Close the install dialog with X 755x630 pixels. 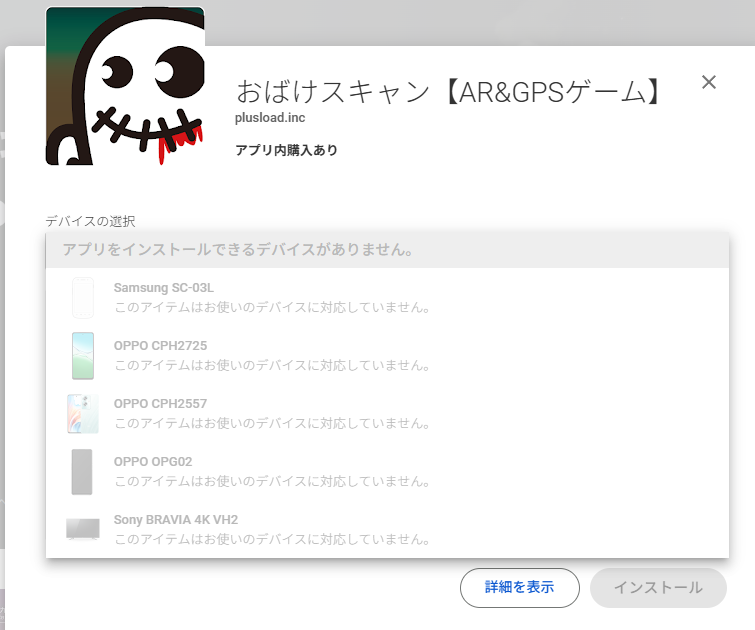(x=709, y=82)
